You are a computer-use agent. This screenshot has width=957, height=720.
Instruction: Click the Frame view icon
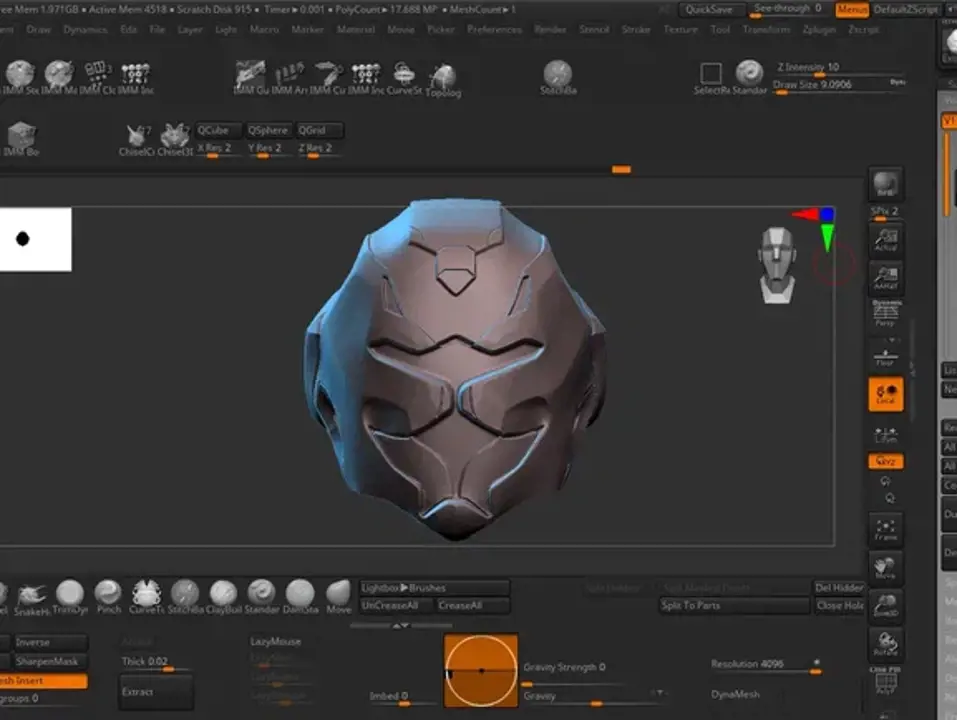885,529
